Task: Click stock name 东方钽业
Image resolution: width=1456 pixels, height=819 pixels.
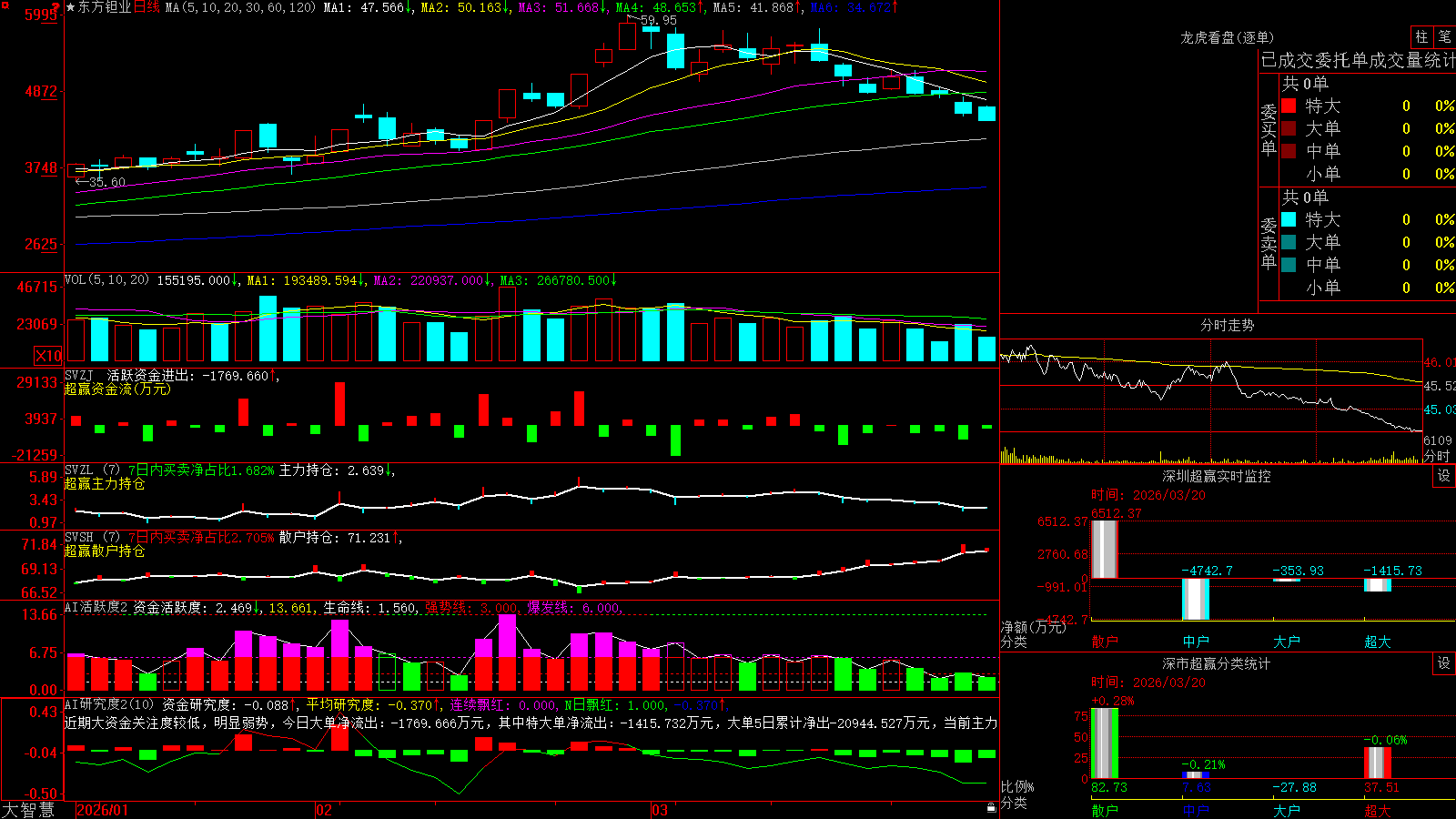Action: coord(105,7)
